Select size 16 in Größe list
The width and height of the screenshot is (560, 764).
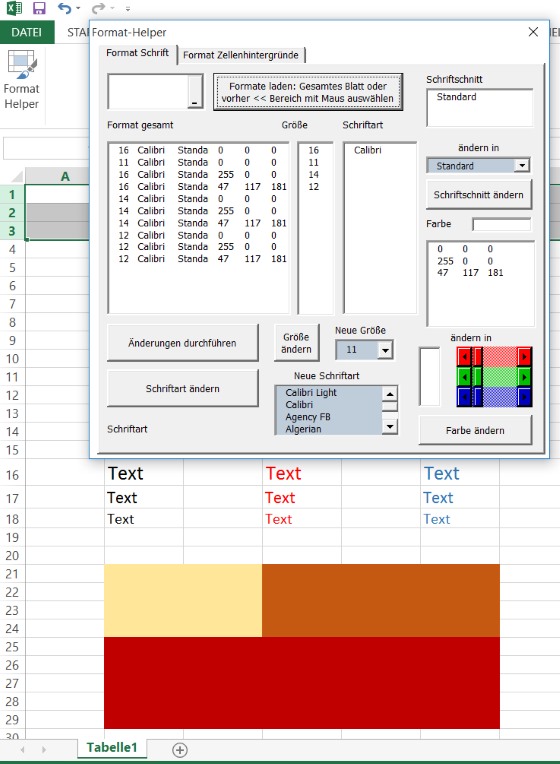[313, 150]
